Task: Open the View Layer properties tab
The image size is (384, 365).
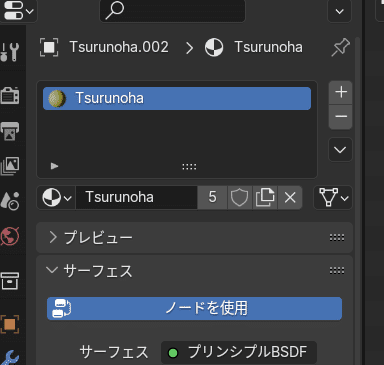Action: (10, 166)
